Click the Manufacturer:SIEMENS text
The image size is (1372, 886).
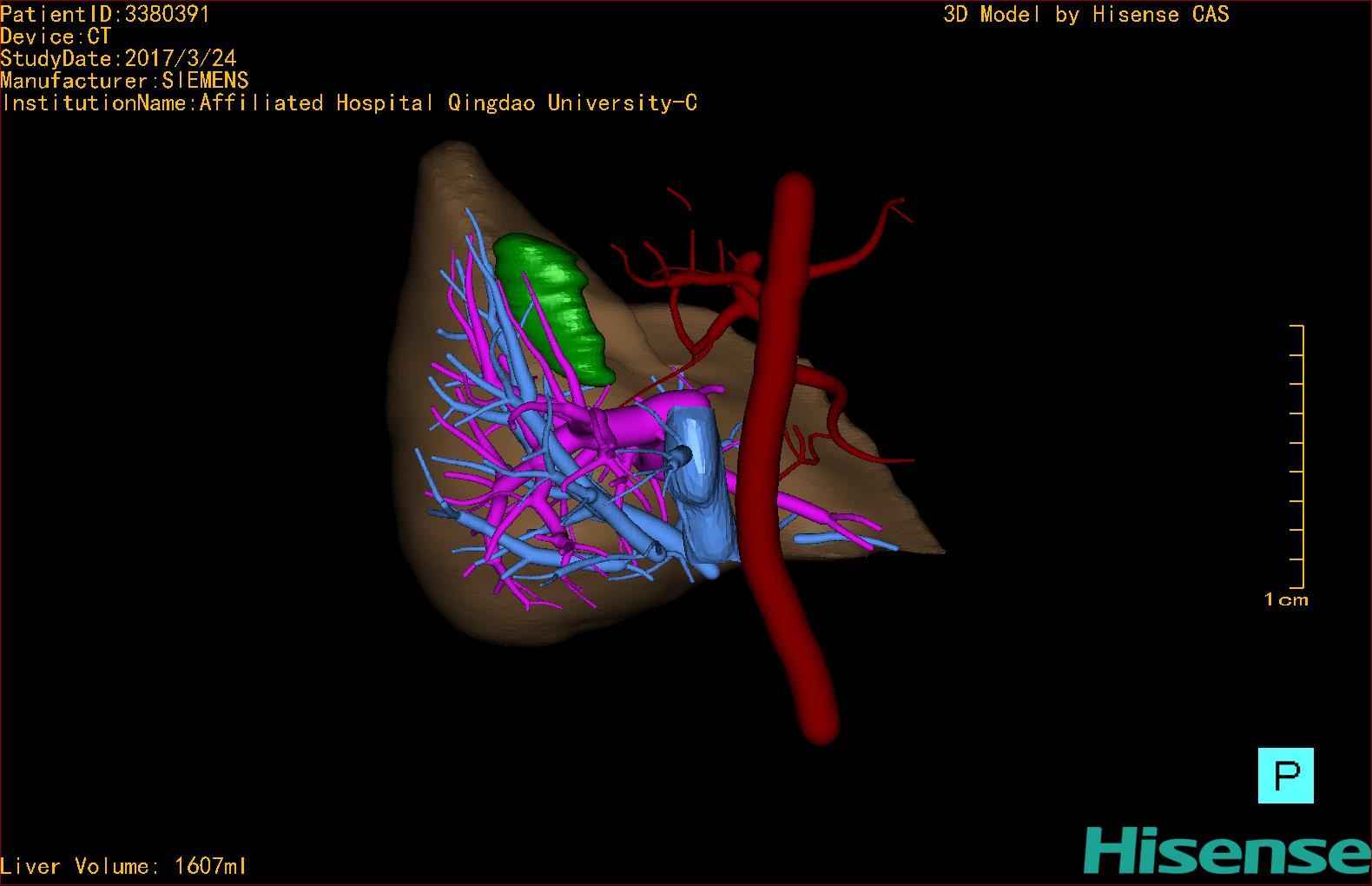coord(124,81)
